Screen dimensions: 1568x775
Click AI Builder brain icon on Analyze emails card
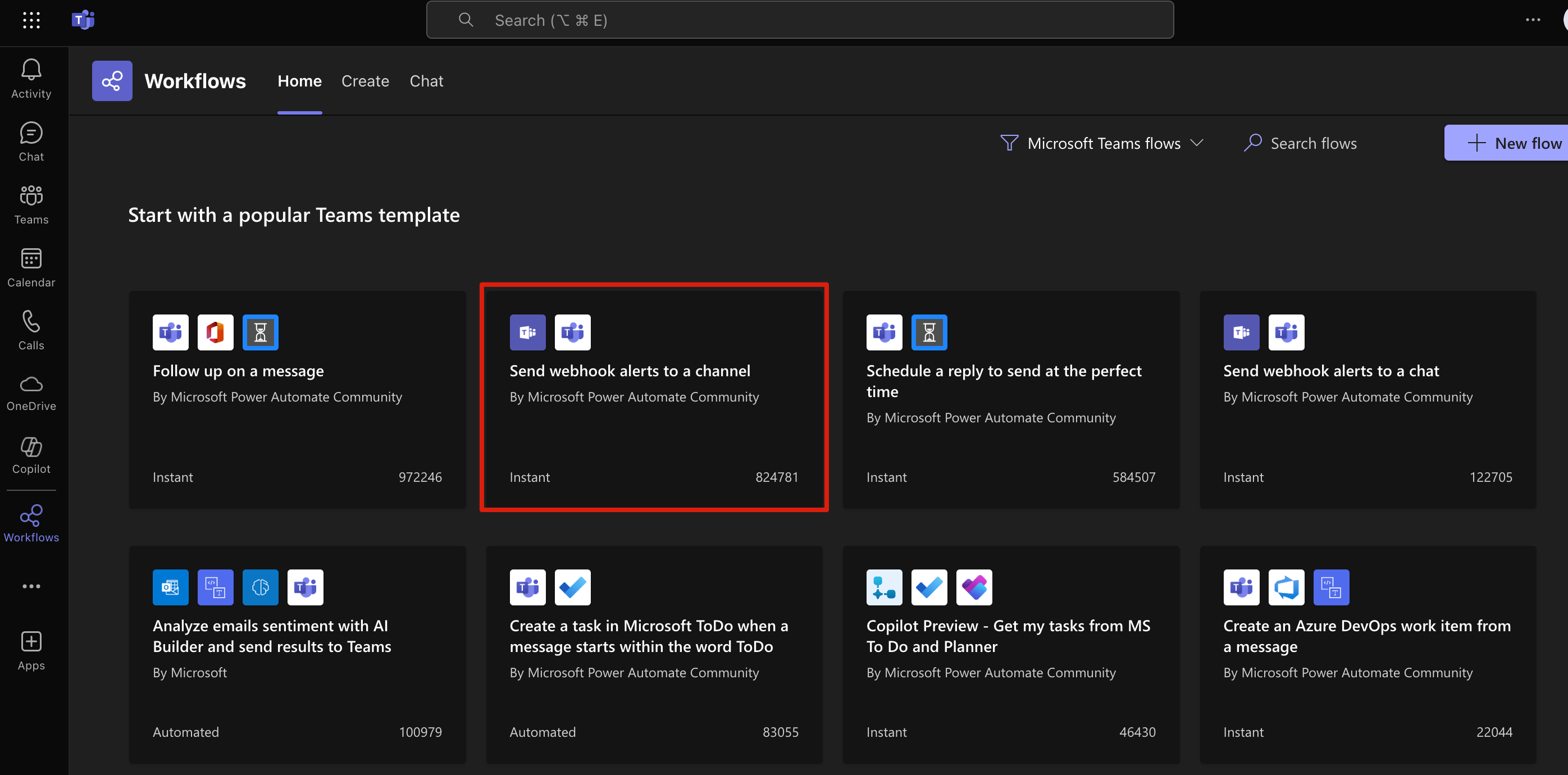(x=261, y=587)
